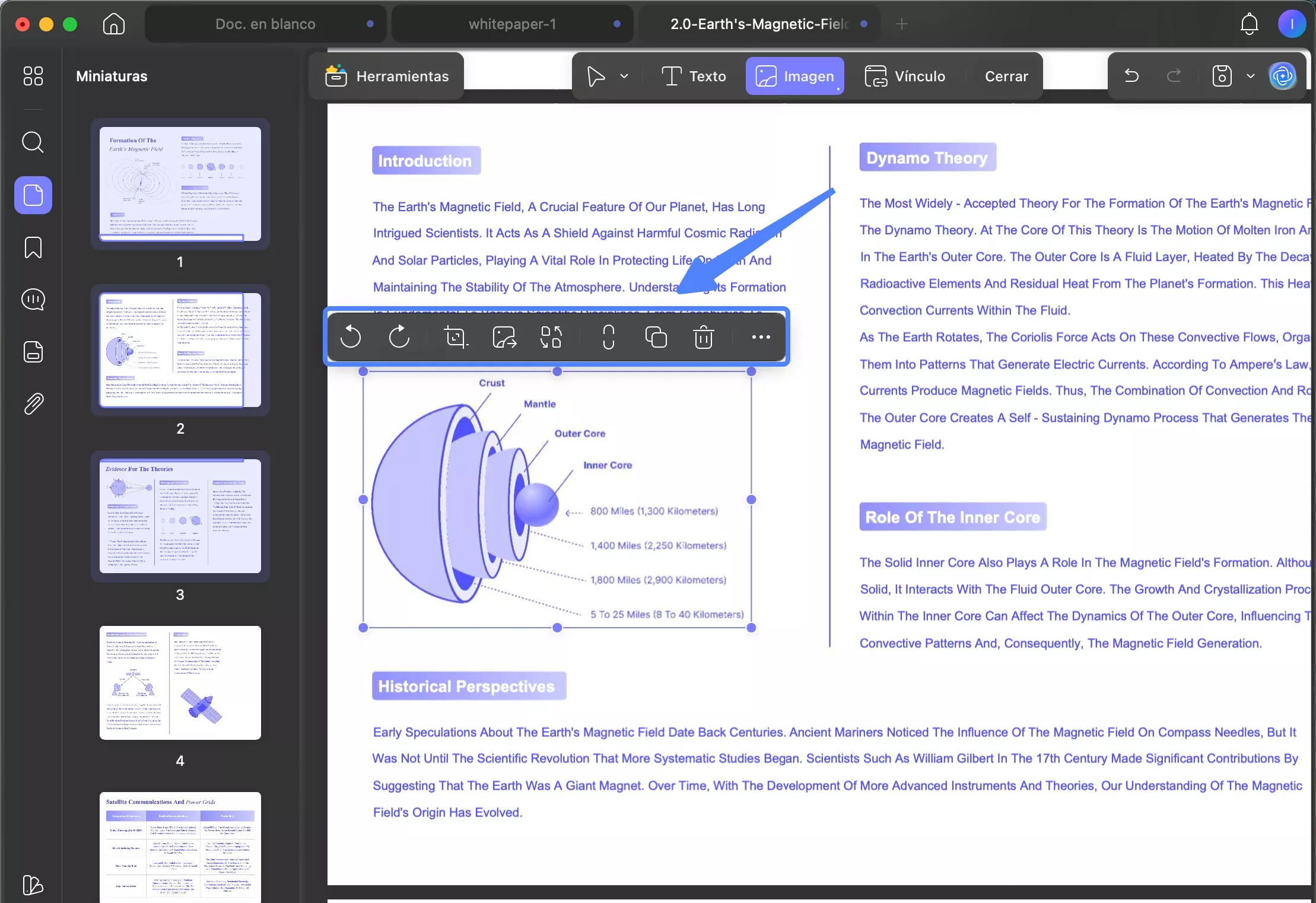Open the search tool in the sidebar

coord(33,142)
